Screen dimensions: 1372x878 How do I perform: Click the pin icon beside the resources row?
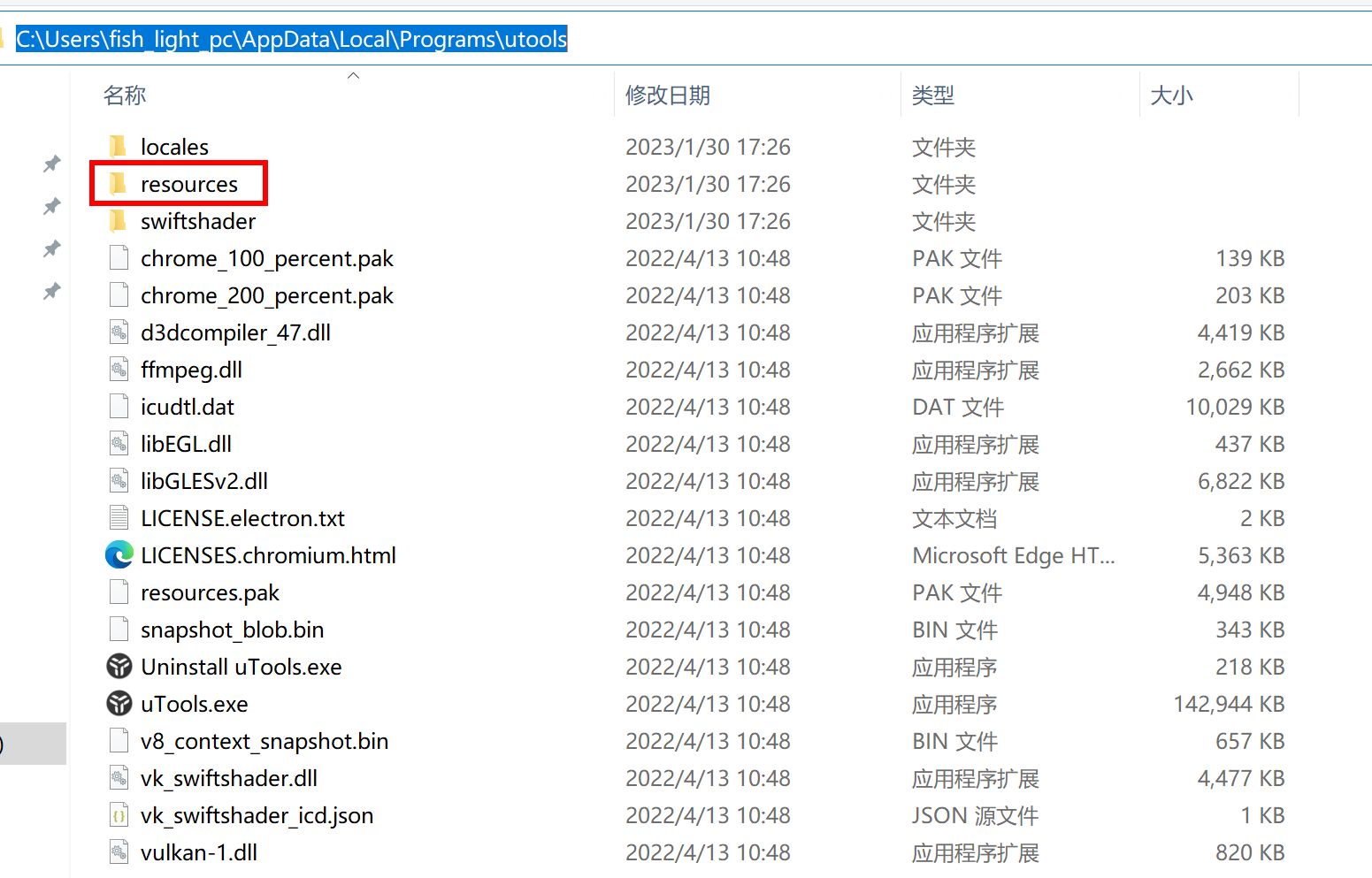[x=52, y=206]
